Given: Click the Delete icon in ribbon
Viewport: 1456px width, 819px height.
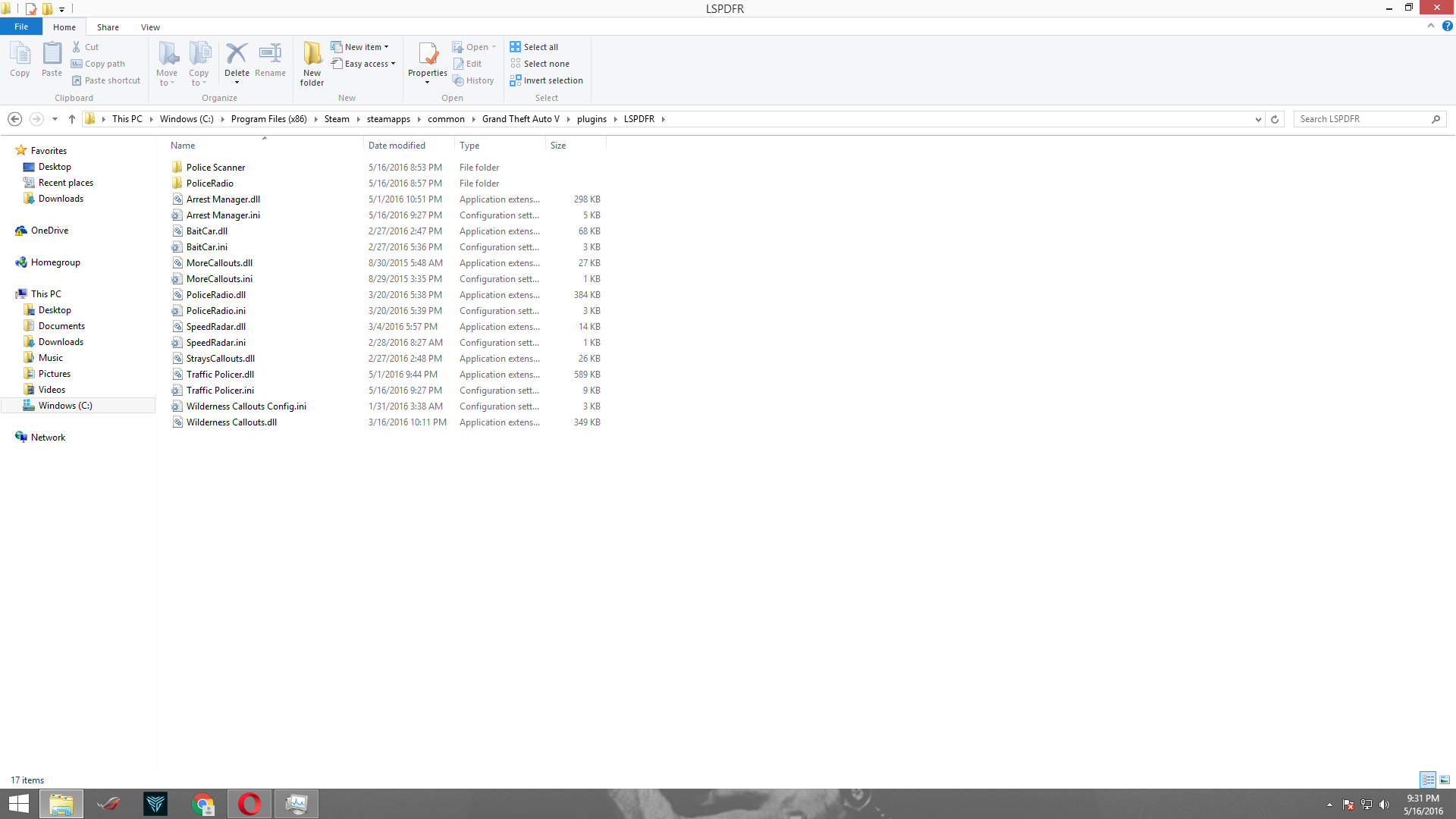Looking at the screenshot, I should click(237, 55).
